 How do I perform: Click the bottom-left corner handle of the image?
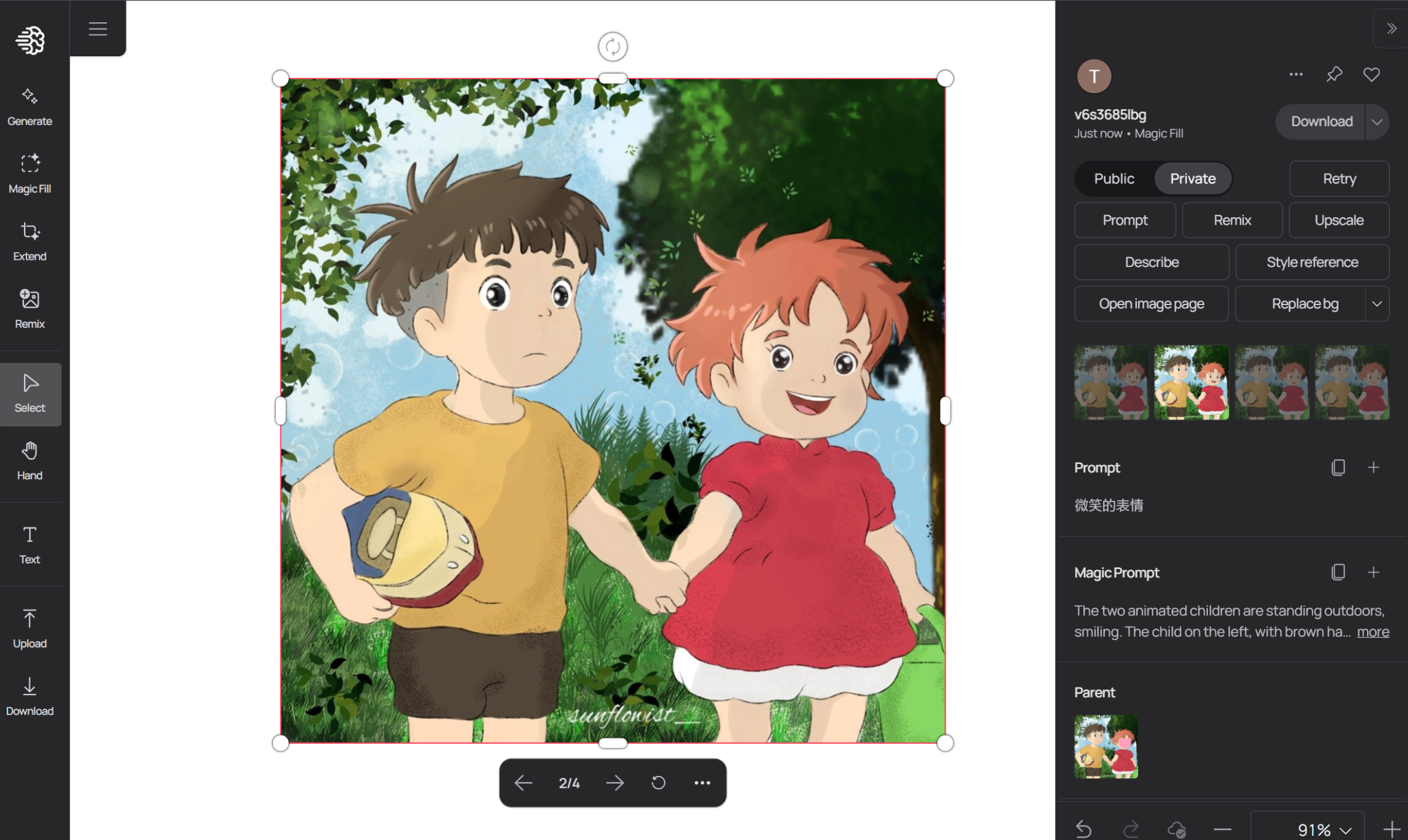(280, 743)
